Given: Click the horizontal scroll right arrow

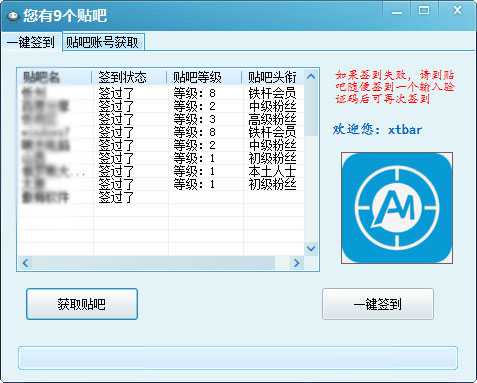Looking at the screenshot, I should coord(296,263).
